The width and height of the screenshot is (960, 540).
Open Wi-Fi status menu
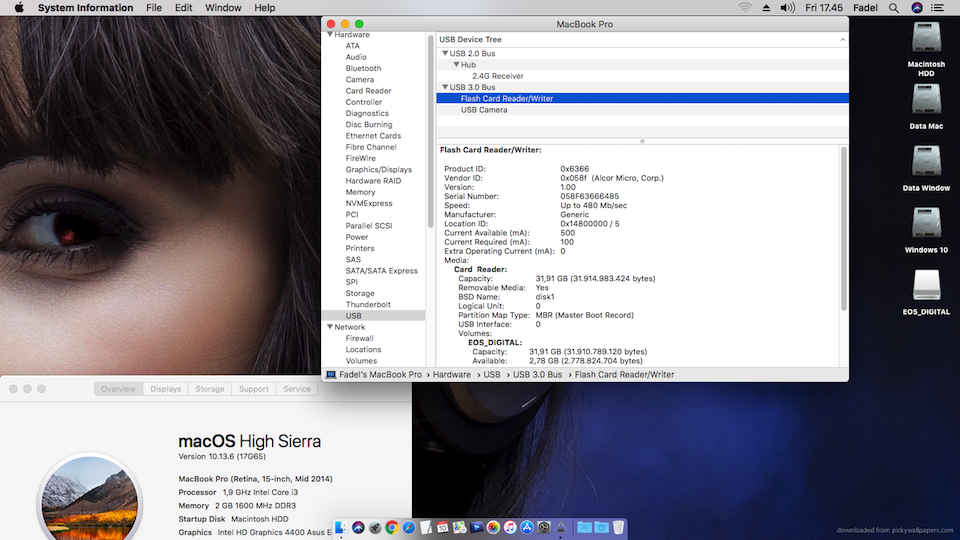(x=744, y=8)
